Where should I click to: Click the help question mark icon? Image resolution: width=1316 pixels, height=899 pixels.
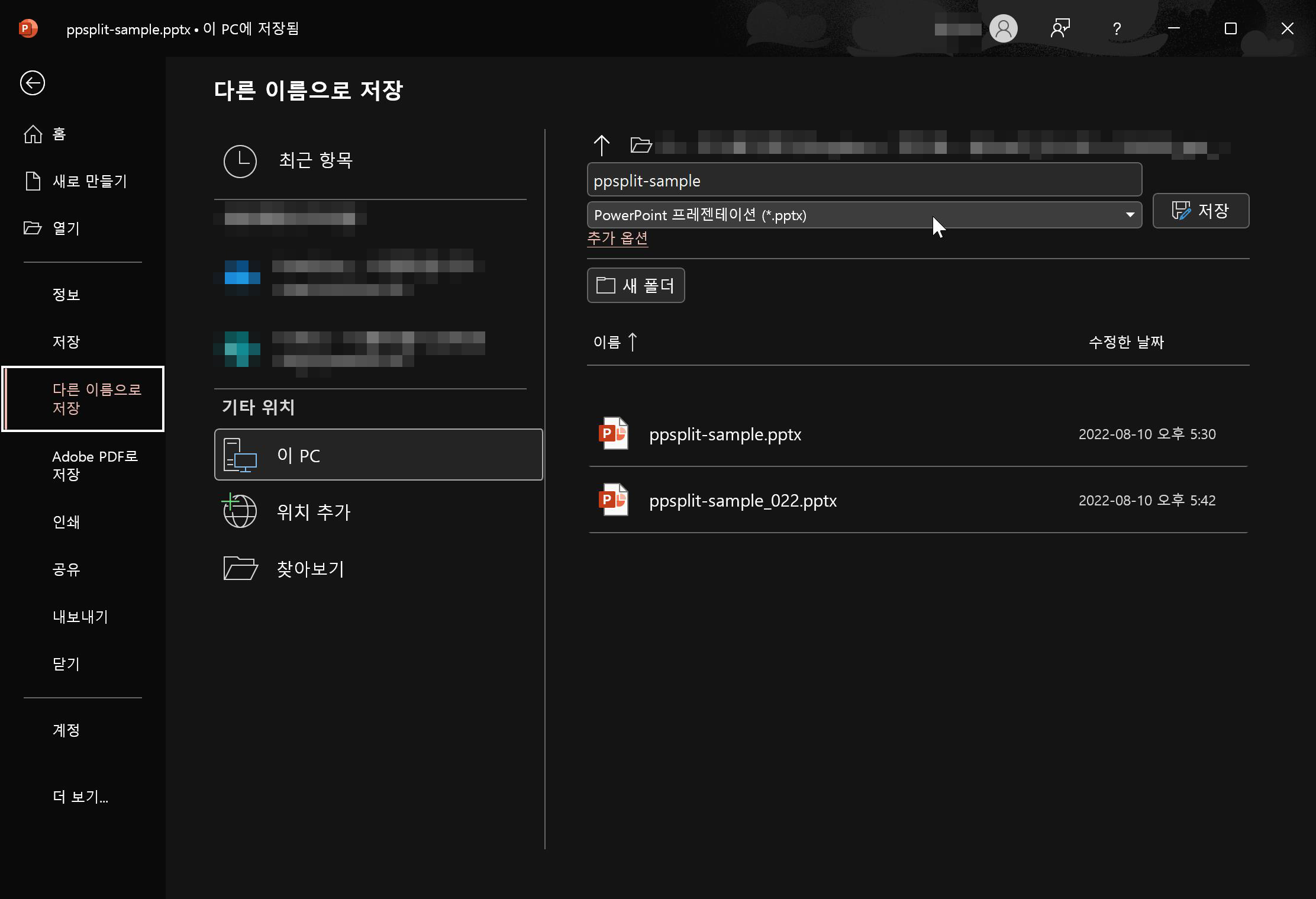1117,28
